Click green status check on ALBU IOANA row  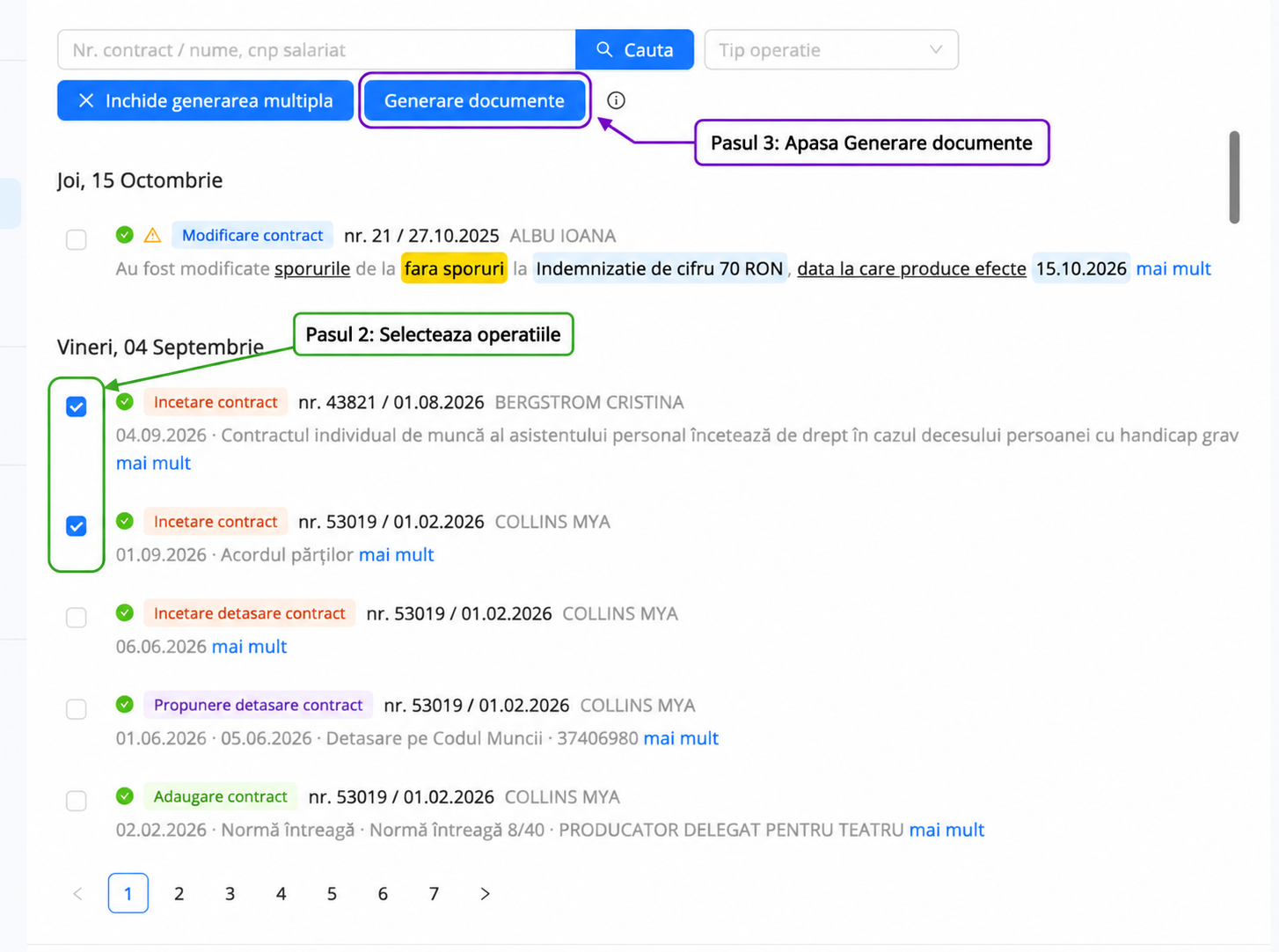[125, 235]
